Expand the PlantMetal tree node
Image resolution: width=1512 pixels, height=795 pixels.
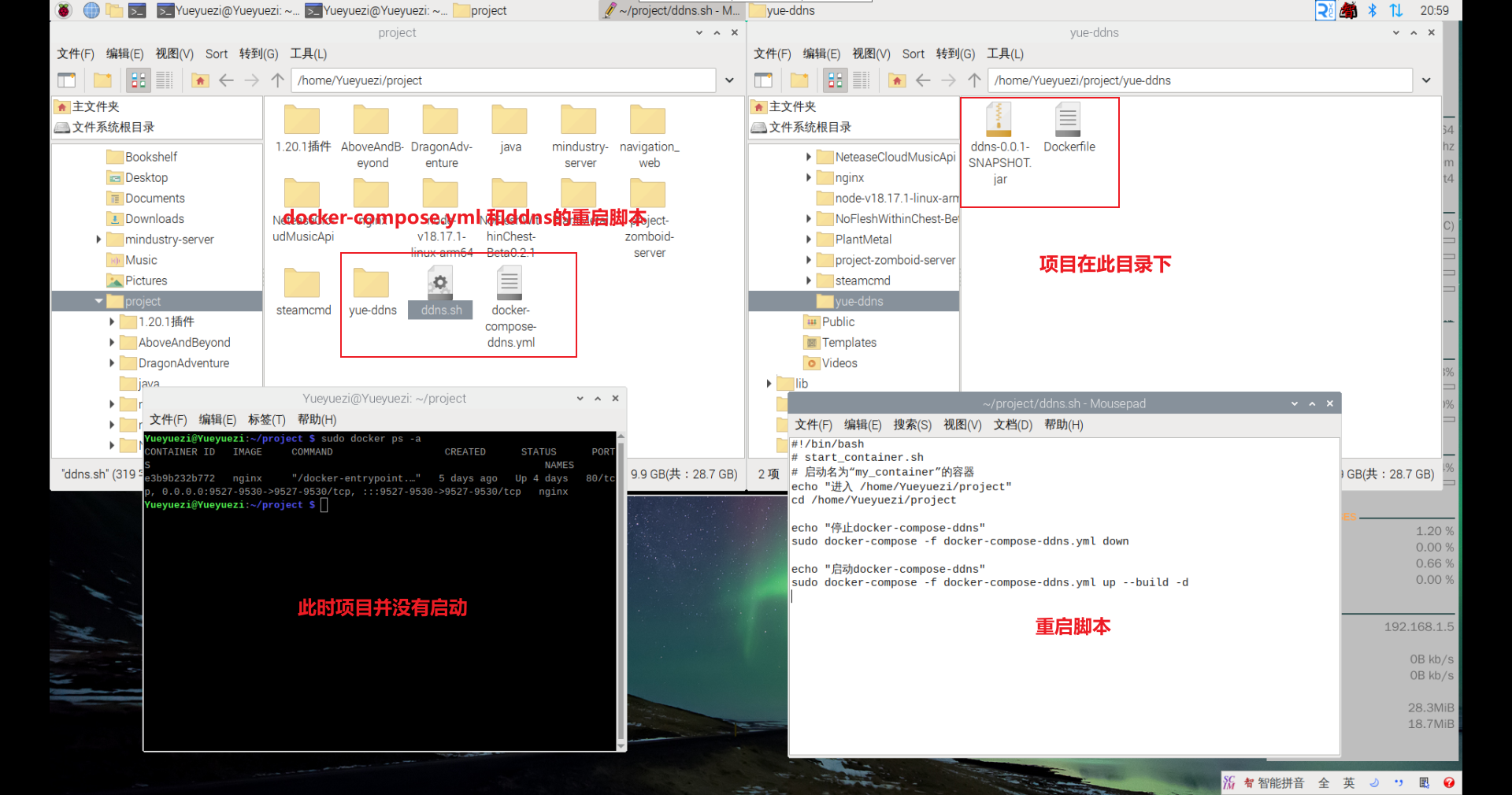(x=808, y=240)
